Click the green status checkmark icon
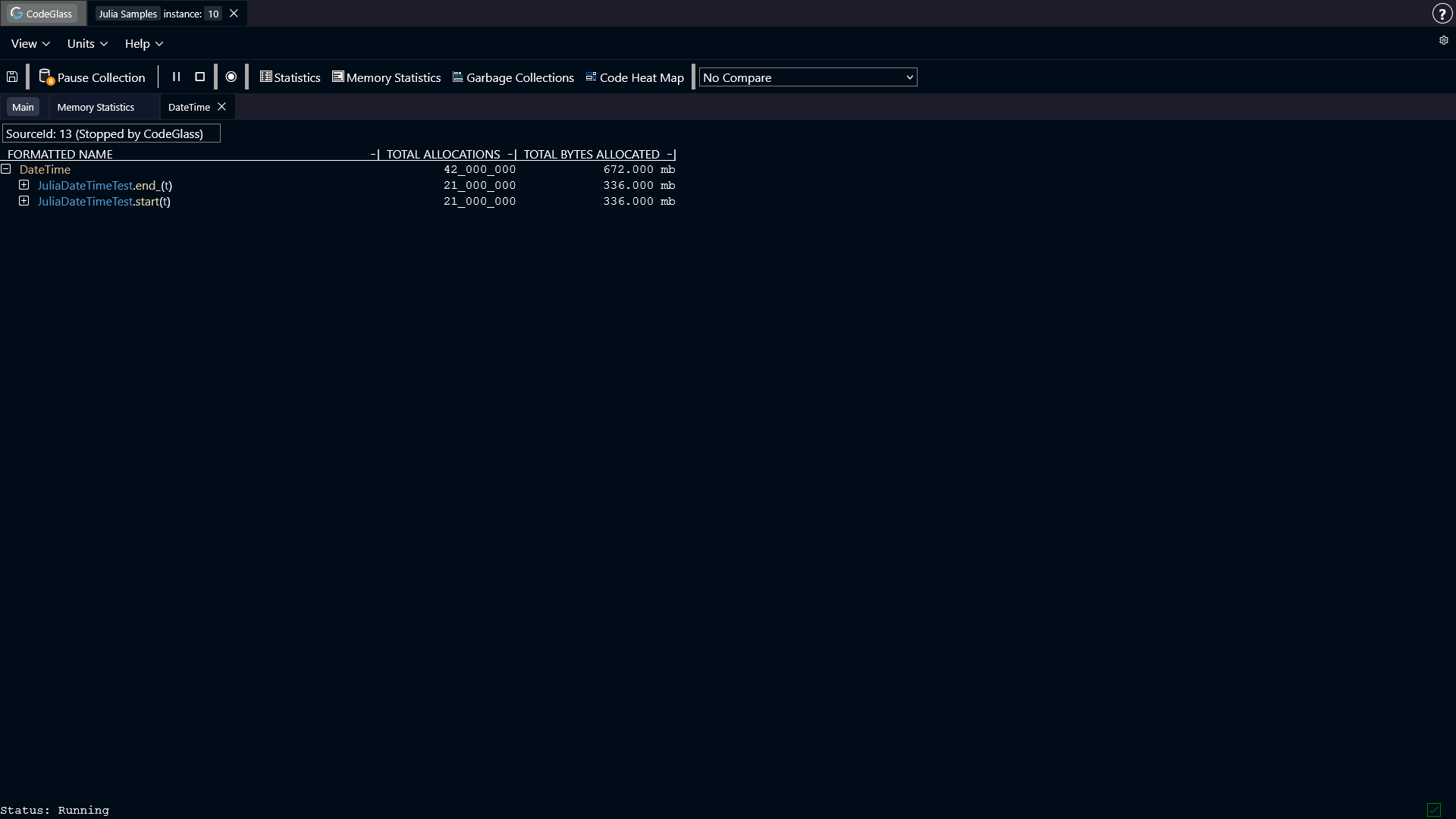 pos(1433,810)
